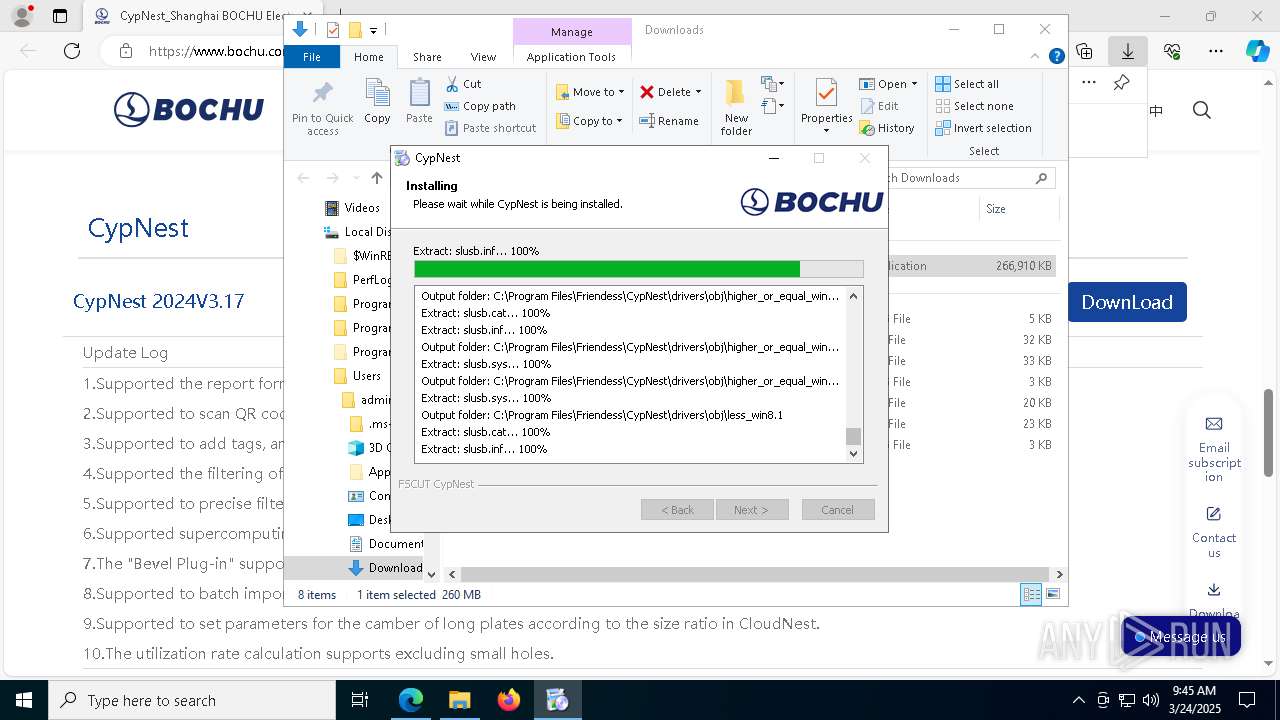The image size is (1280, 720).
Task: Select the Manage contextual tab
Action: 572,32
